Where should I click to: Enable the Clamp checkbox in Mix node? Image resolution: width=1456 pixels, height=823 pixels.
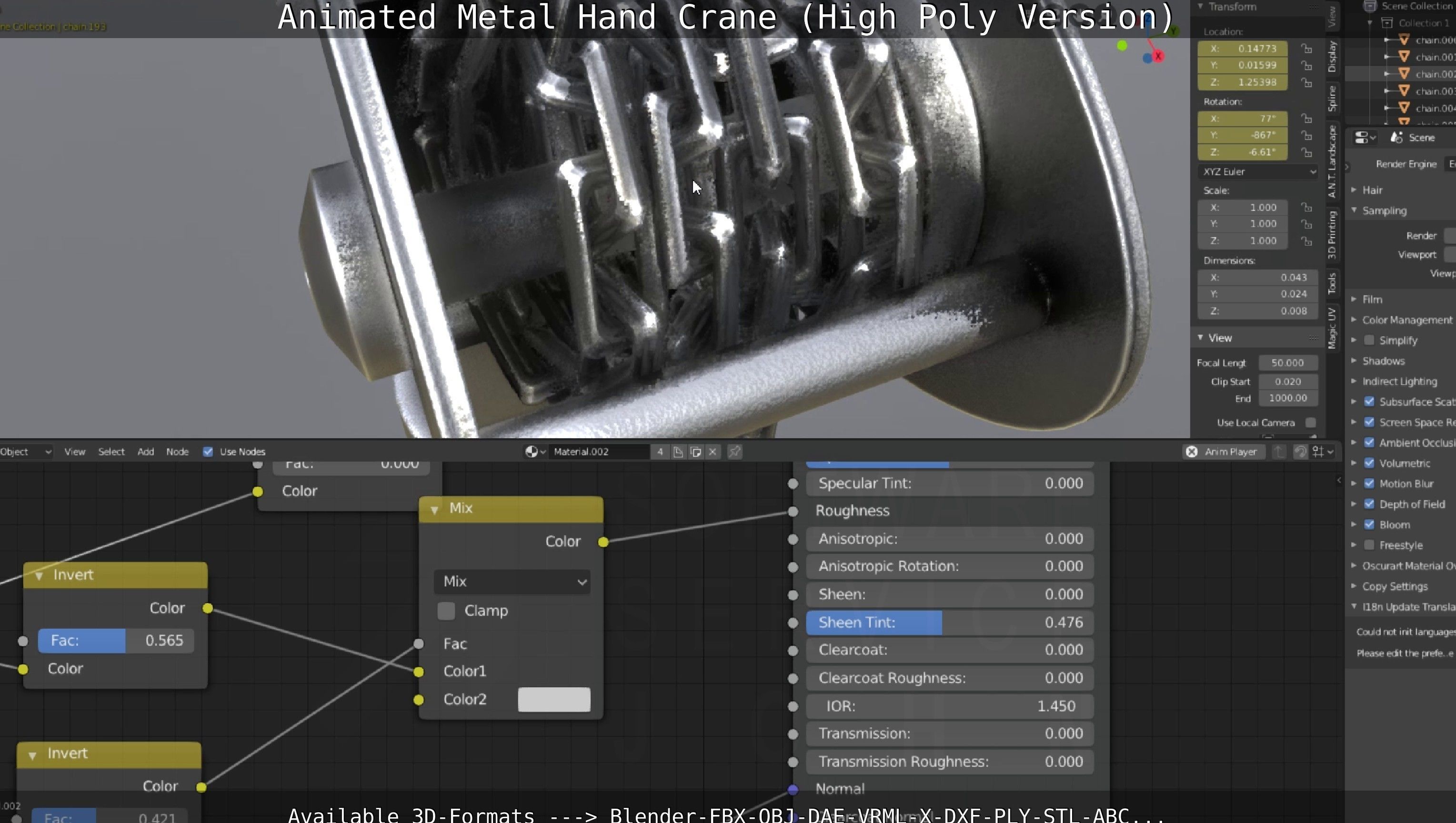point(446,611)
